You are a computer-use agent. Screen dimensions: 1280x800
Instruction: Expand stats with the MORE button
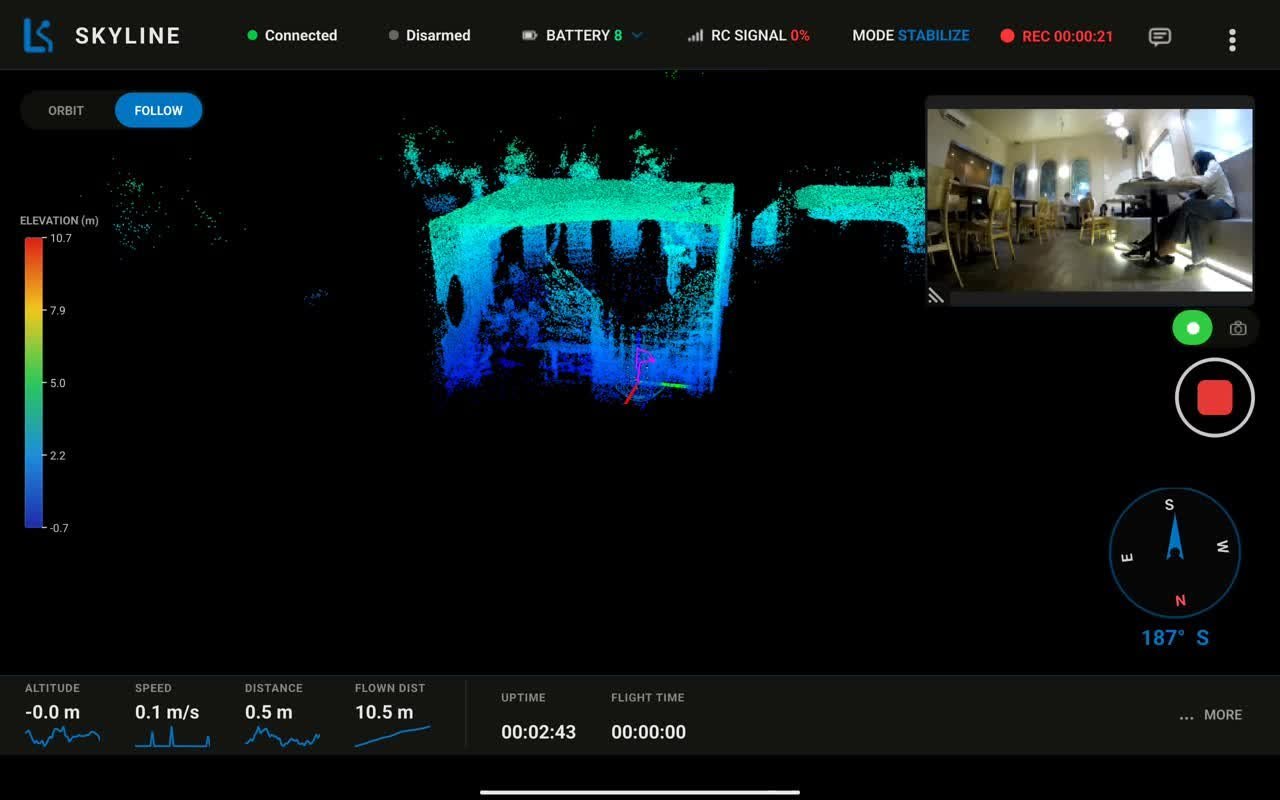point(1211,715)
